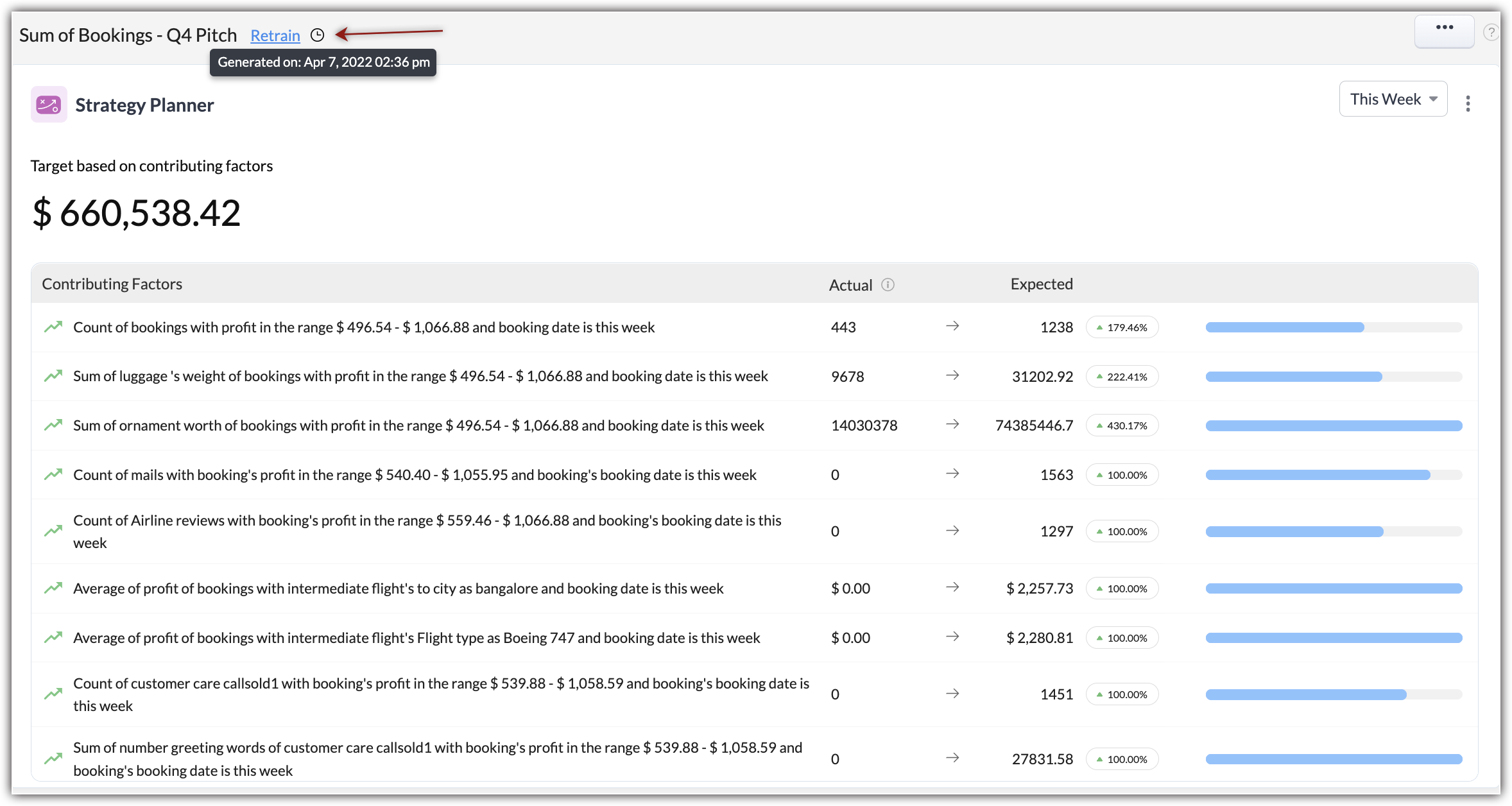Click arrow between 443 and 1238

pyautogui.click(x=952, y=326)
